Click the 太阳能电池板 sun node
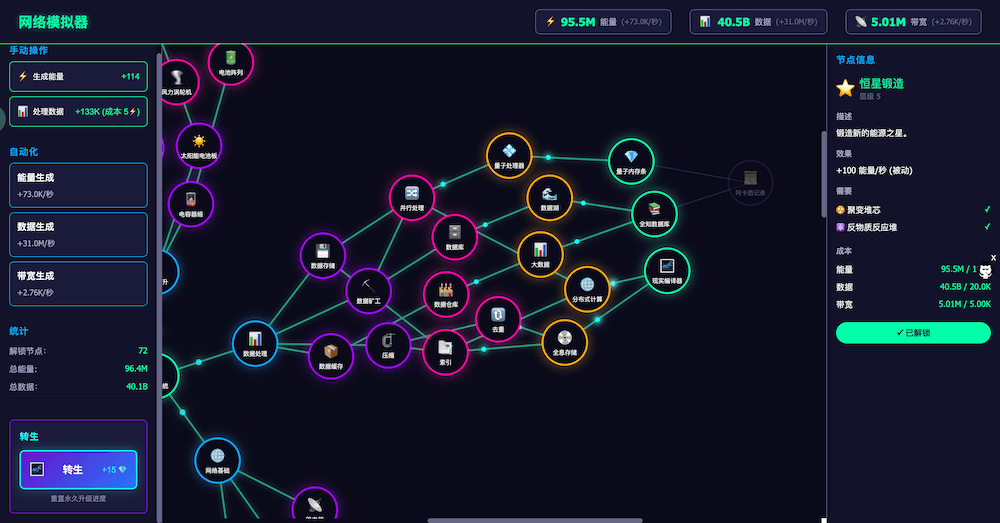This screenshot has width=1000, height=523. click(198, 145)
